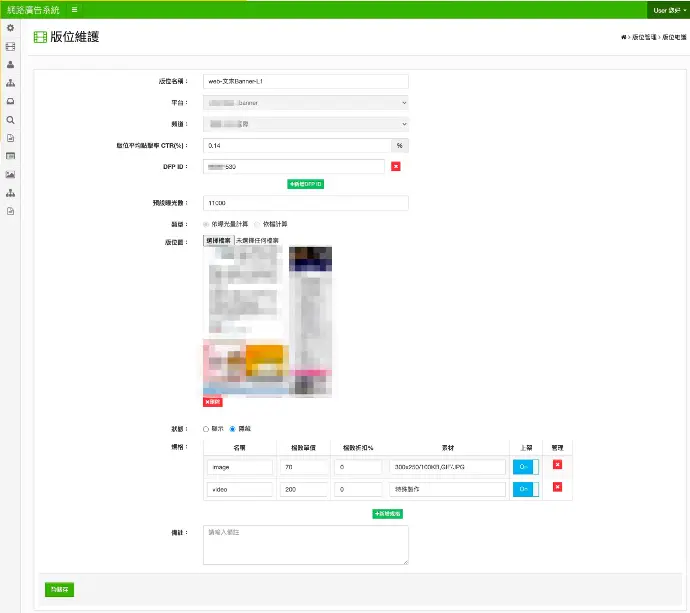Screen dimensions: 690x613
Task: Click the magnifier search icon in sidebar
Action: [x=10, y=120]
